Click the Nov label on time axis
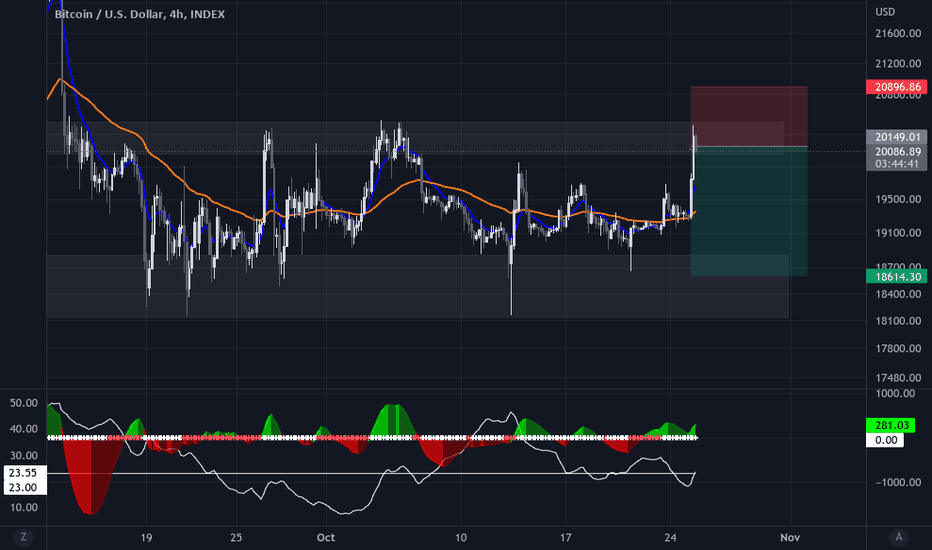 [790, 538]
